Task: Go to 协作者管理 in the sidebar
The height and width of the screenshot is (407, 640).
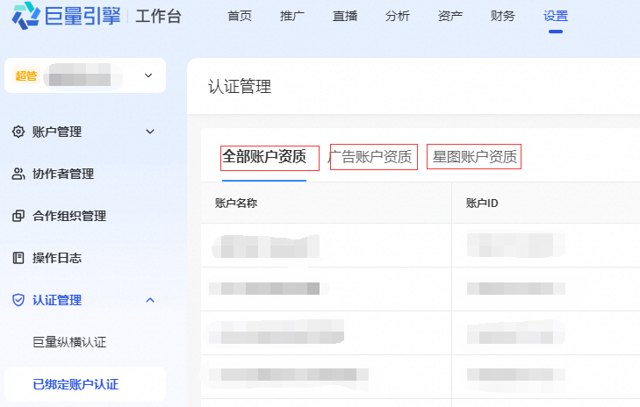Action: pyautogui.click(x=63, y=173)
